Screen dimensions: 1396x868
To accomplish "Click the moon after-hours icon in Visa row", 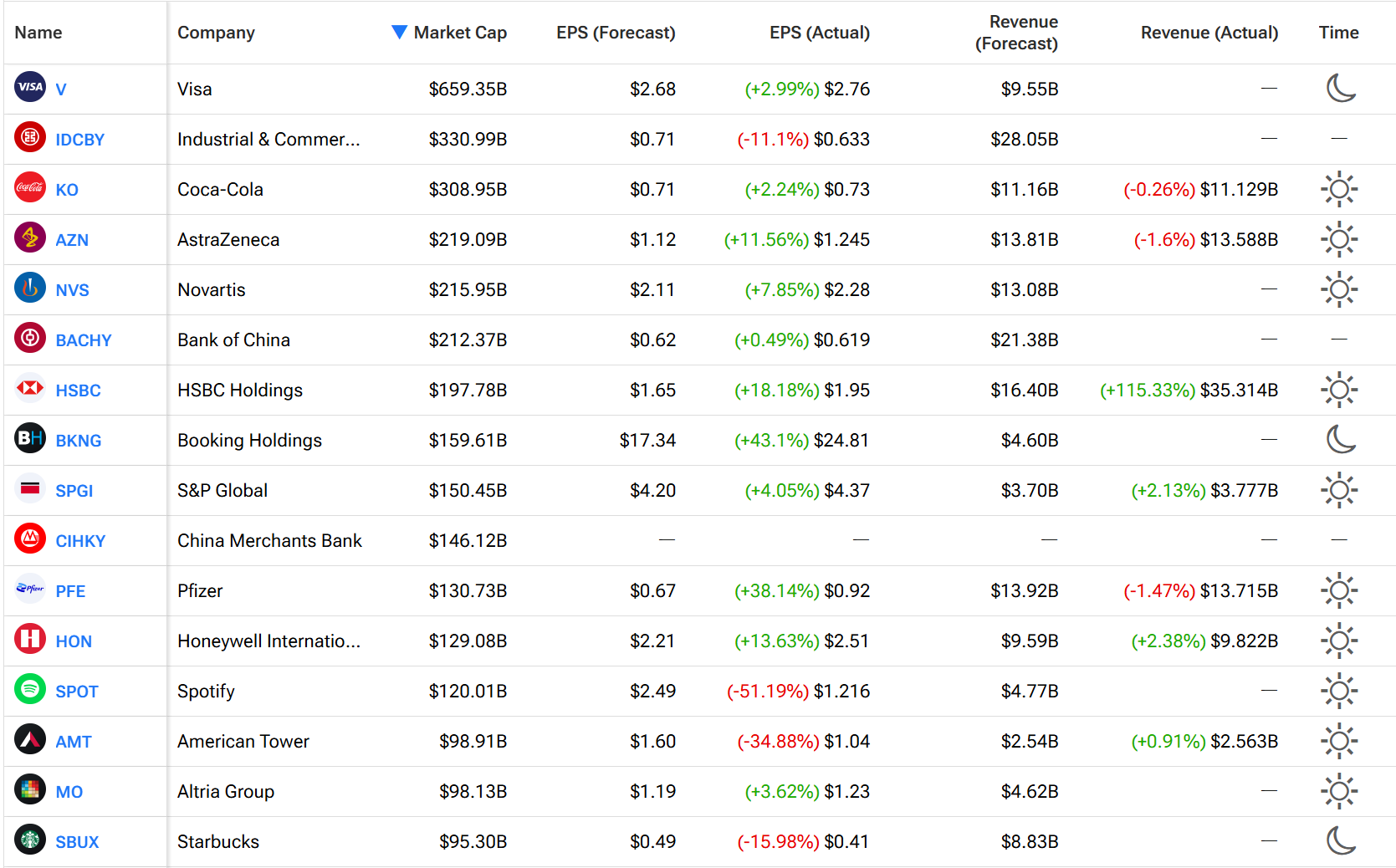I will [x=1341, y=88].
